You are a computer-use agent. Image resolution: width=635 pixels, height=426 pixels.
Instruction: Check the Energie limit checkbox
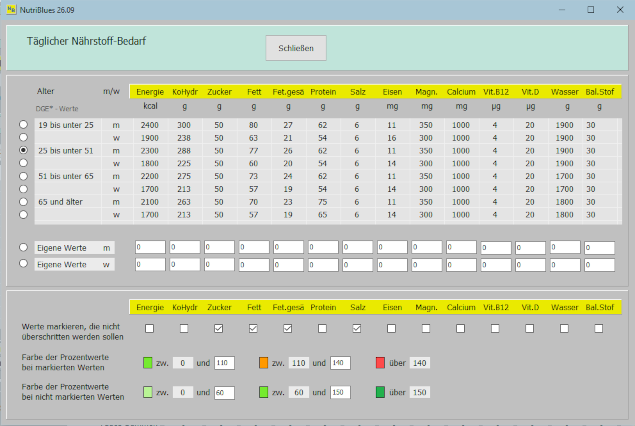149,328
